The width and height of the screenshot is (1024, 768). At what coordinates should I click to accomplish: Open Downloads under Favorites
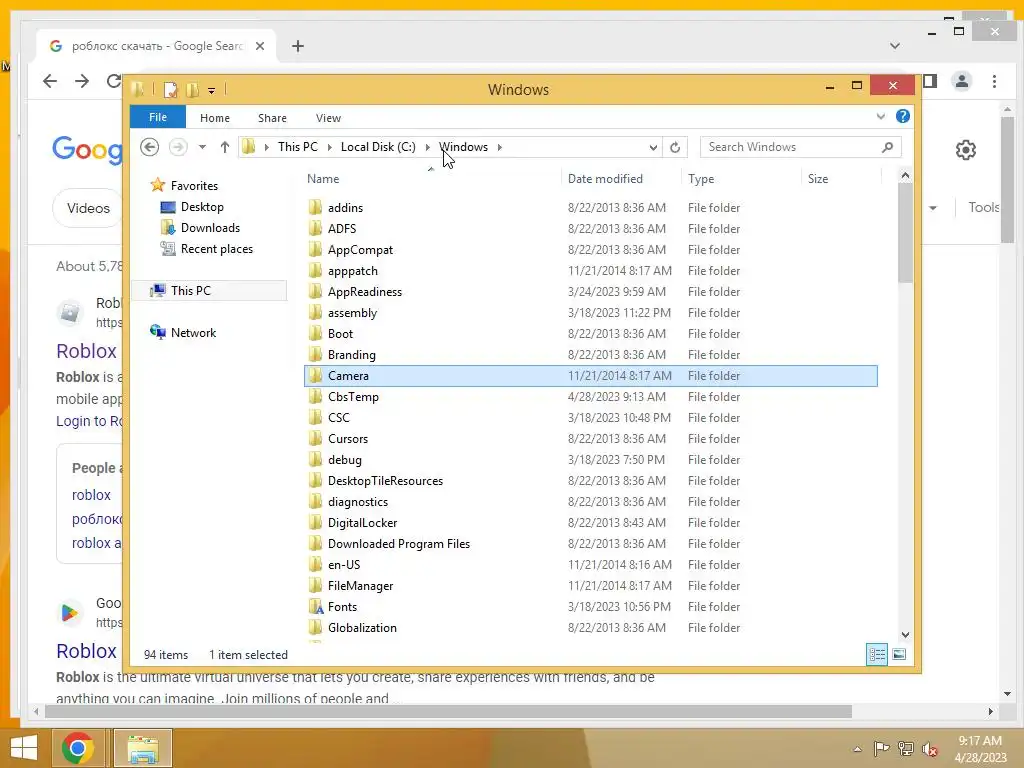210,228
